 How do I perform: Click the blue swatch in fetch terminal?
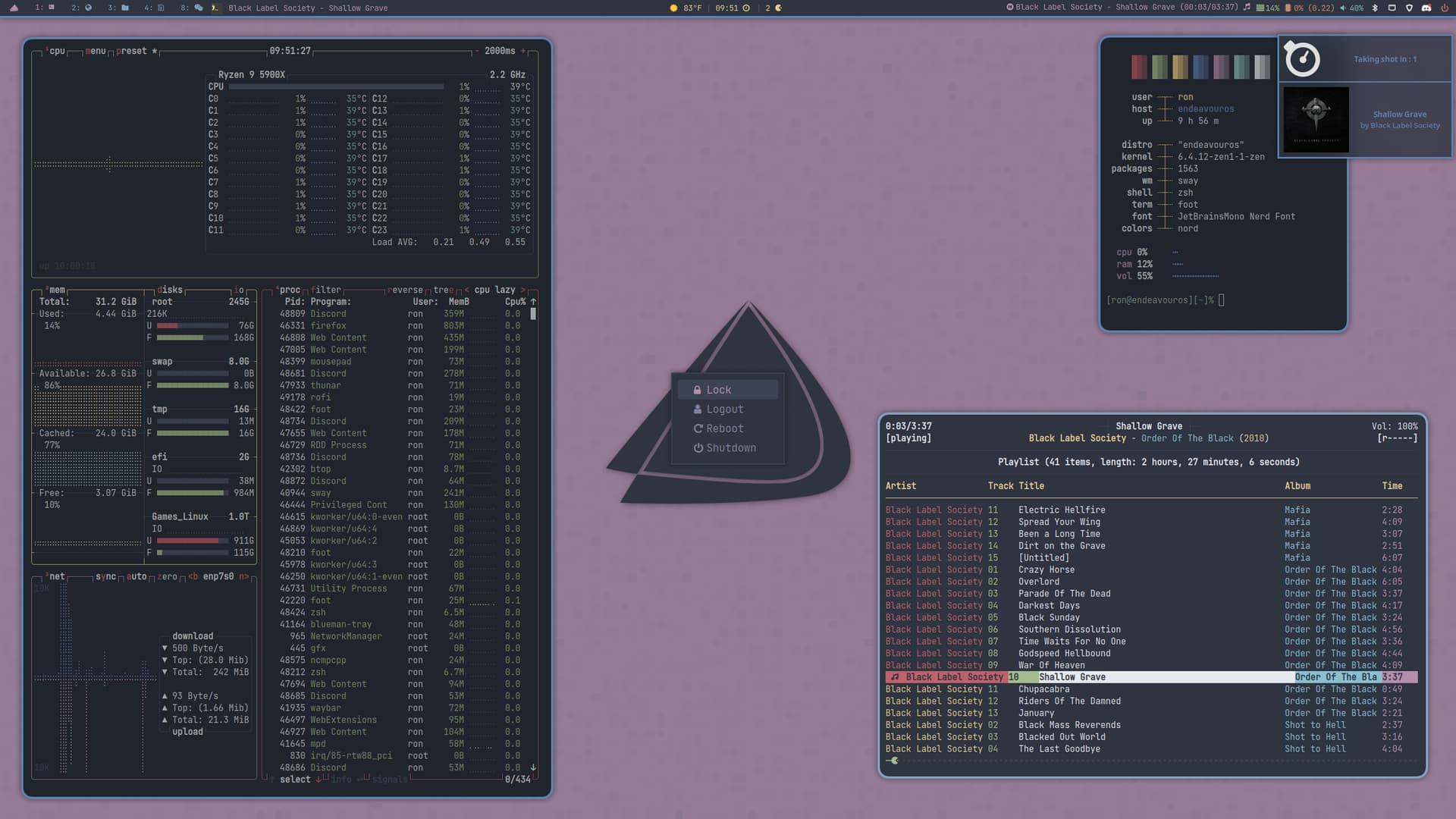tap(1200, 67)
